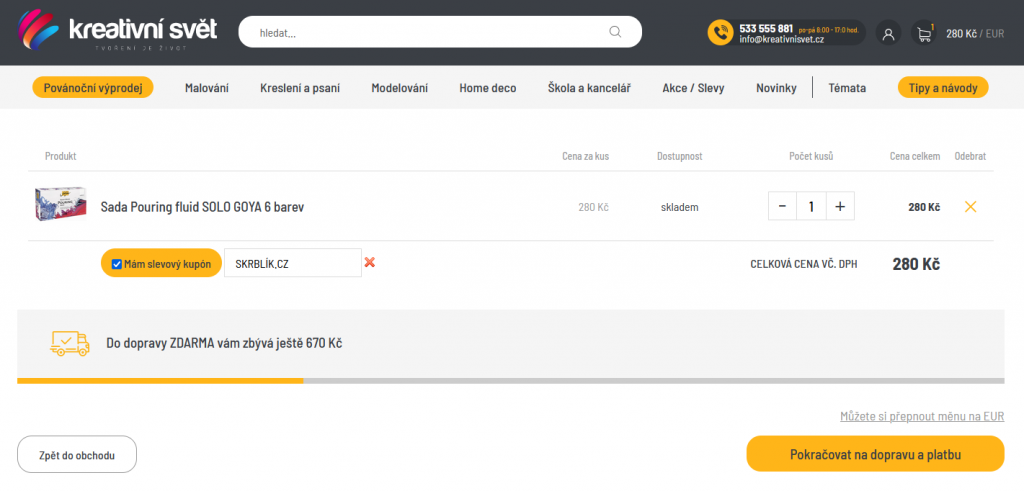Click the quantity field showing 1
Image resolution: width=1024 pixels, height=491 pixels.
tap(811, 206)
